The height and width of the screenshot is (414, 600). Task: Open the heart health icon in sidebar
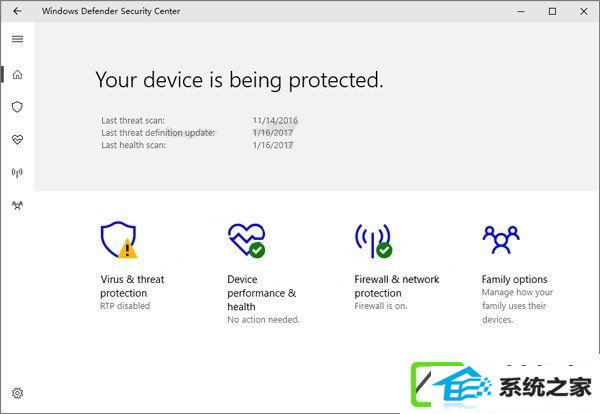[x=17, y=140]
